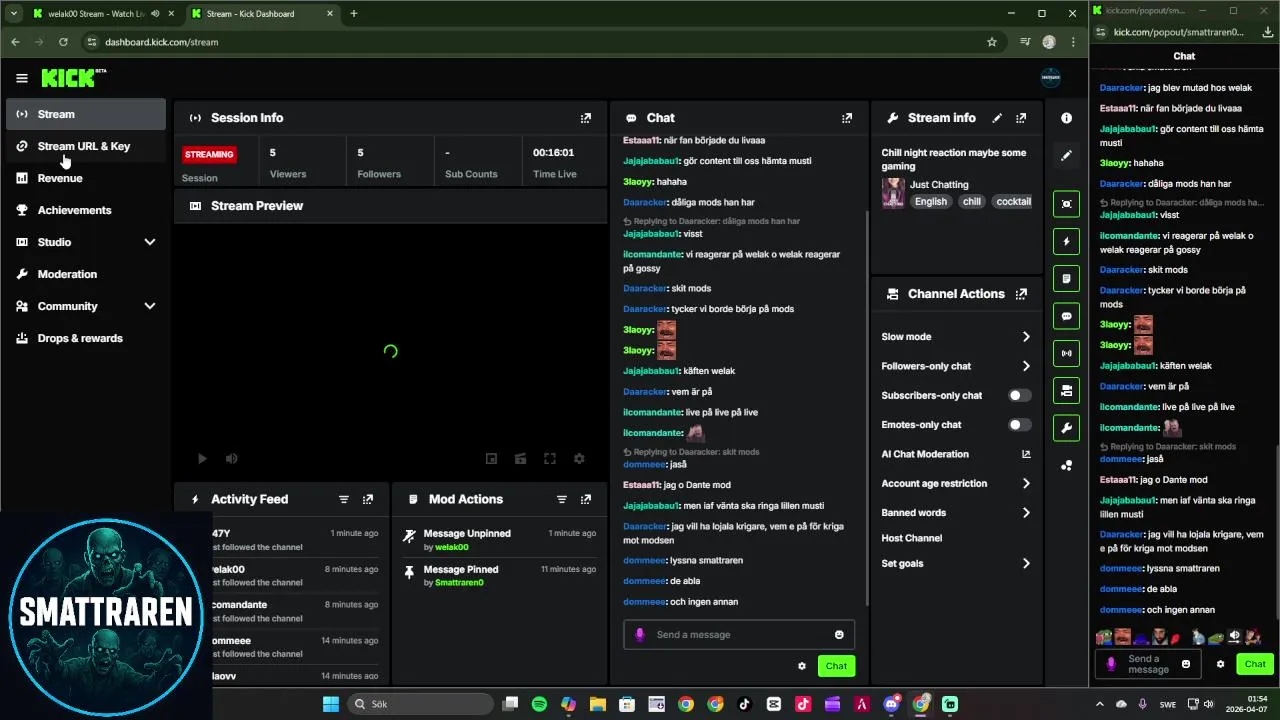Mute the stream preview volume

(231, 459)
